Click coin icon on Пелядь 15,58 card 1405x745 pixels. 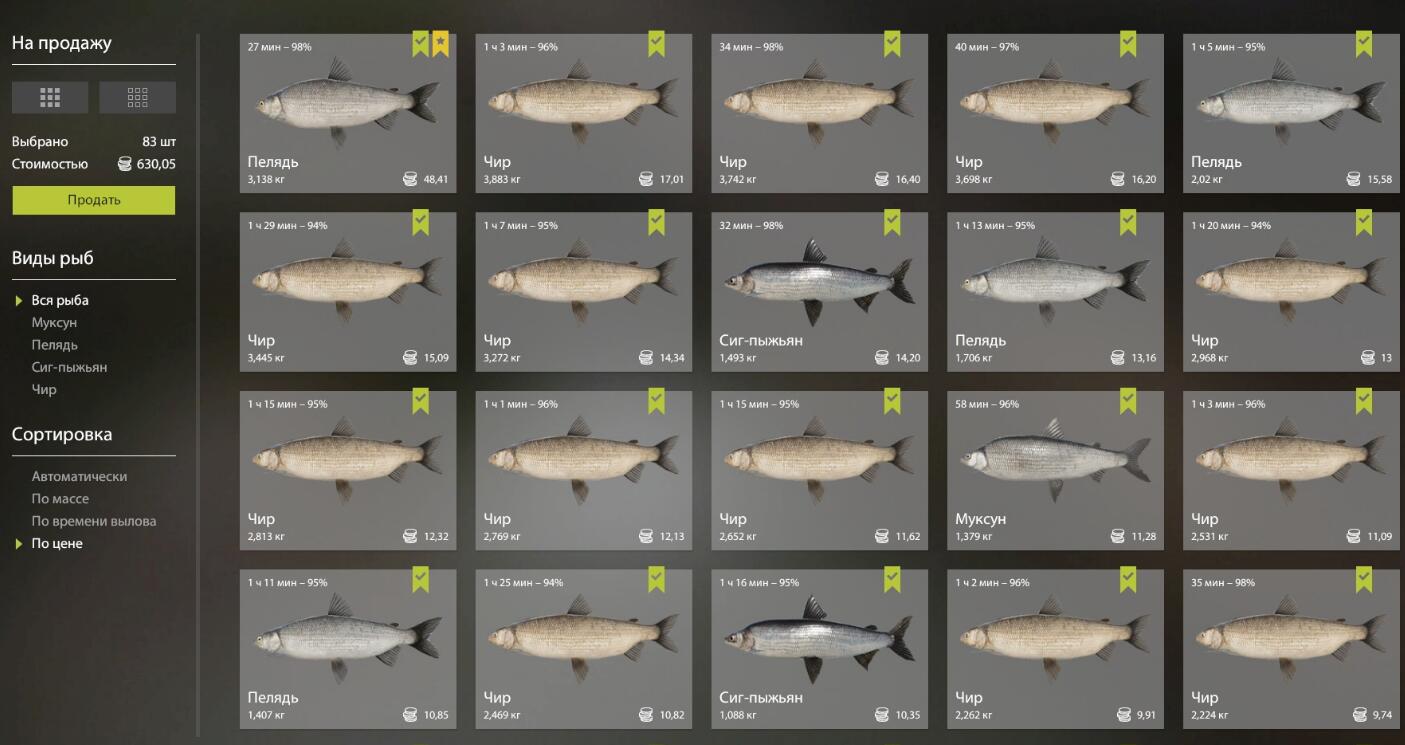pos(1354,180)
